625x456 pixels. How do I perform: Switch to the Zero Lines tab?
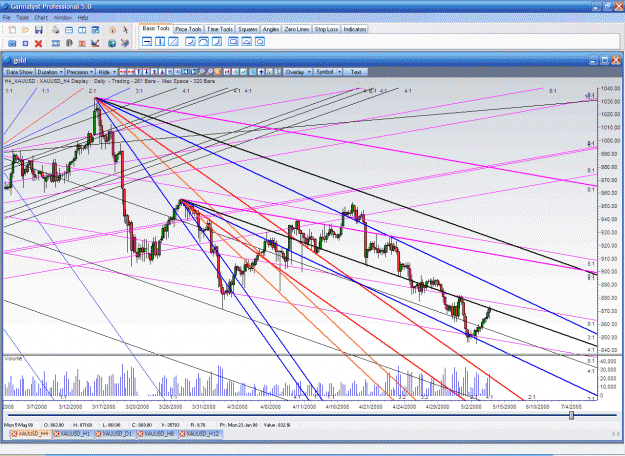(297, 29)
